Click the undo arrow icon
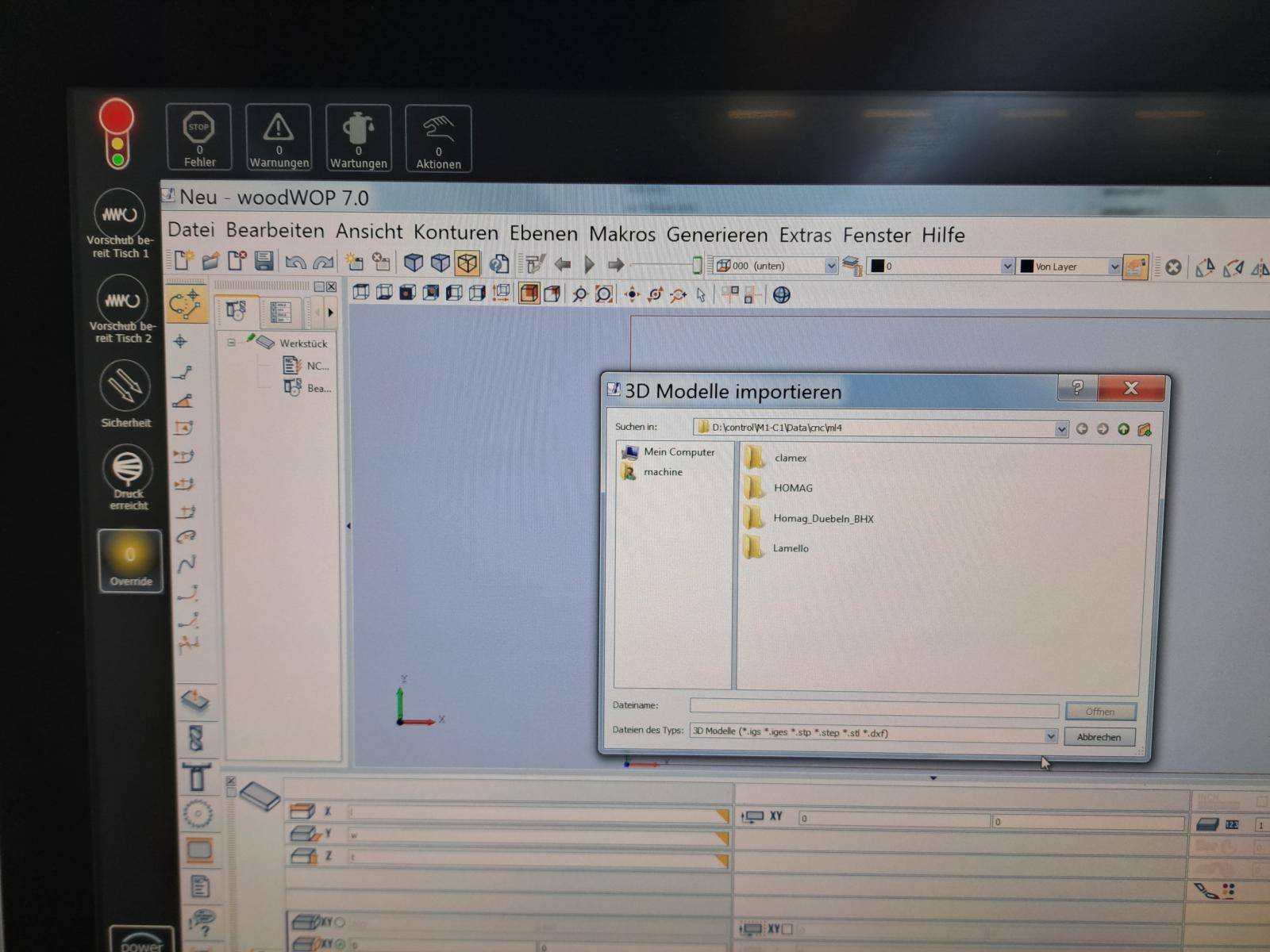This screenshot has height=952, width=1270. tap(295, 262)
